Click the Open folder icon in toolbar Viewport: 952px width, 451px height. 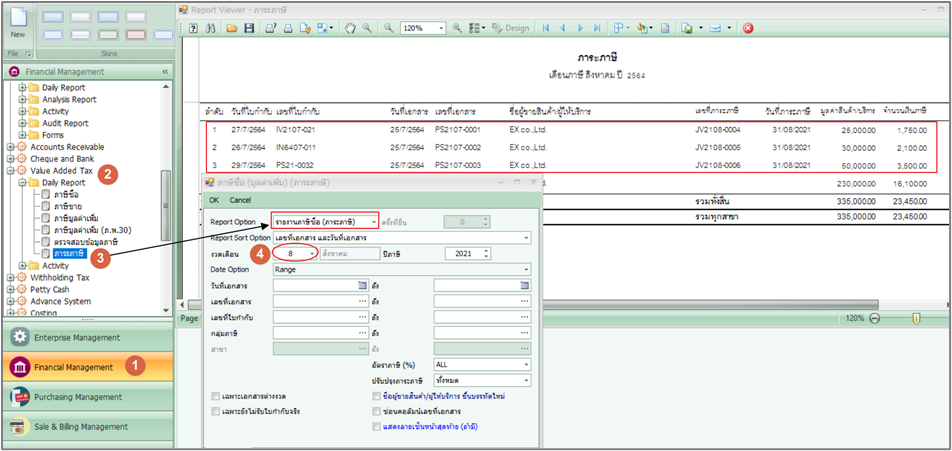click(x=231, y=28)
